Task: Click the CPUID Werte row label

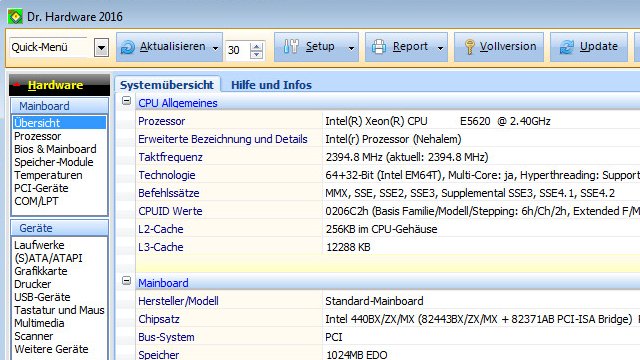Action: [170, 211]
